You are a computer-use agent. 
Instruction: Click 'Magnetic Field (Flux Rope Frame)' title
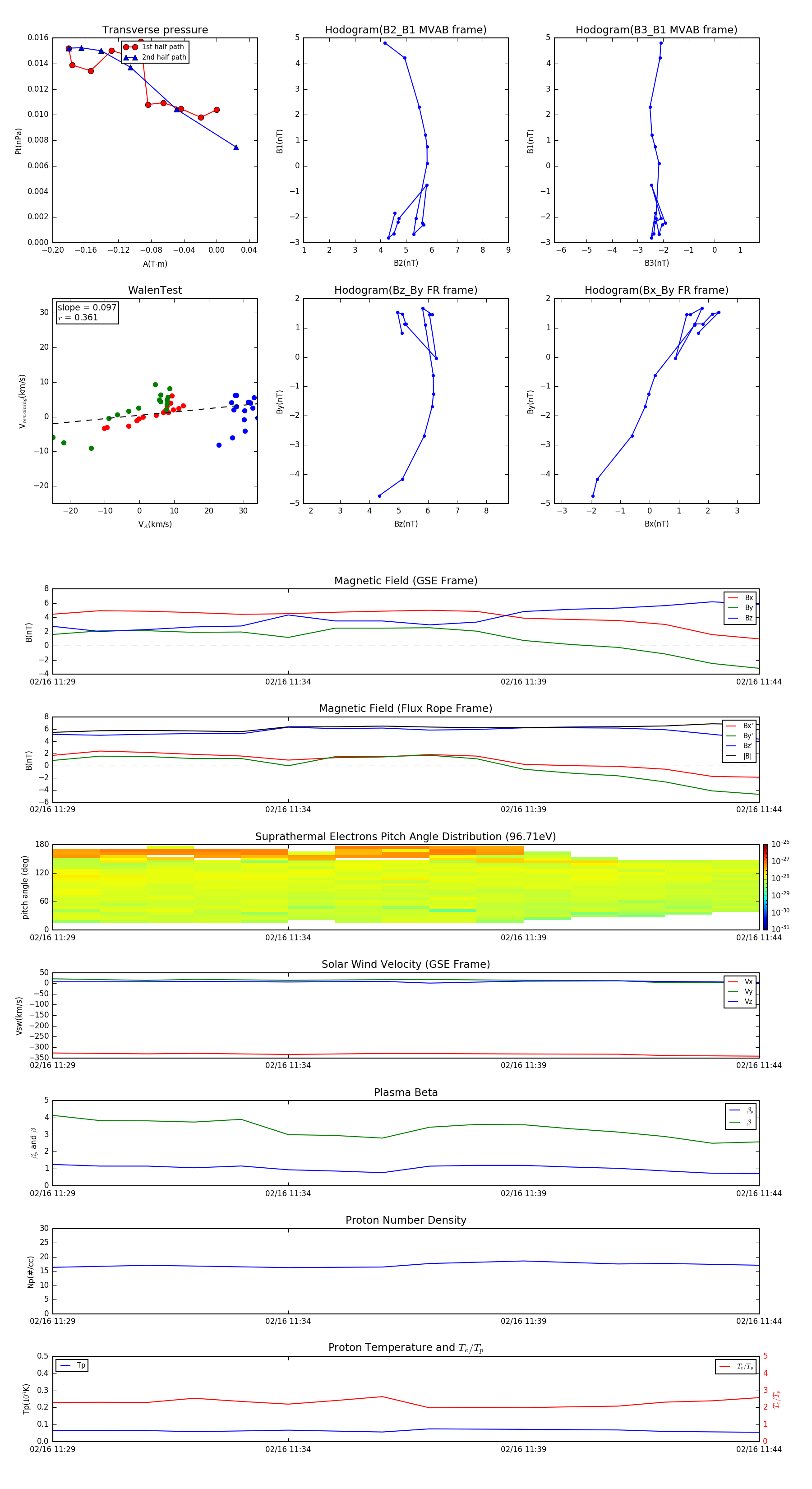[406, 708]
